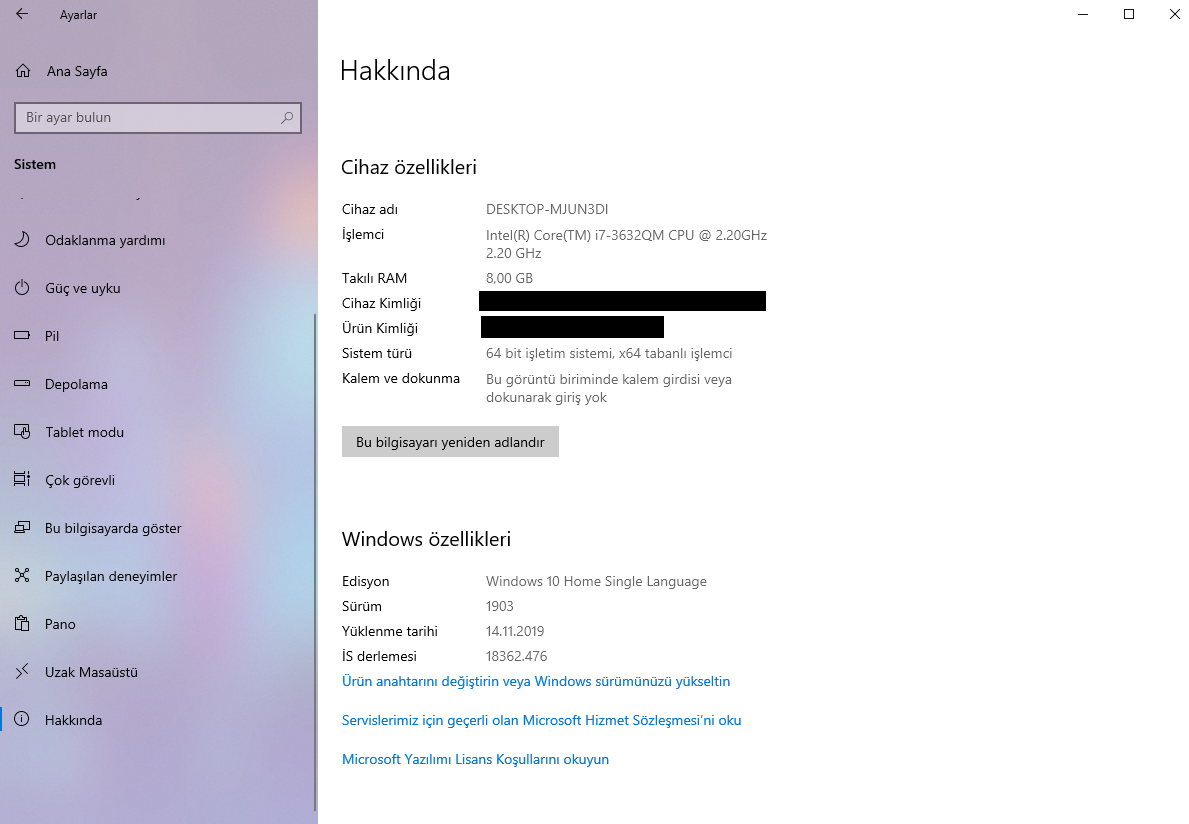Maximize the Ayarlar window
This screenshot has width=1189, height=824.
[1128, 14]
